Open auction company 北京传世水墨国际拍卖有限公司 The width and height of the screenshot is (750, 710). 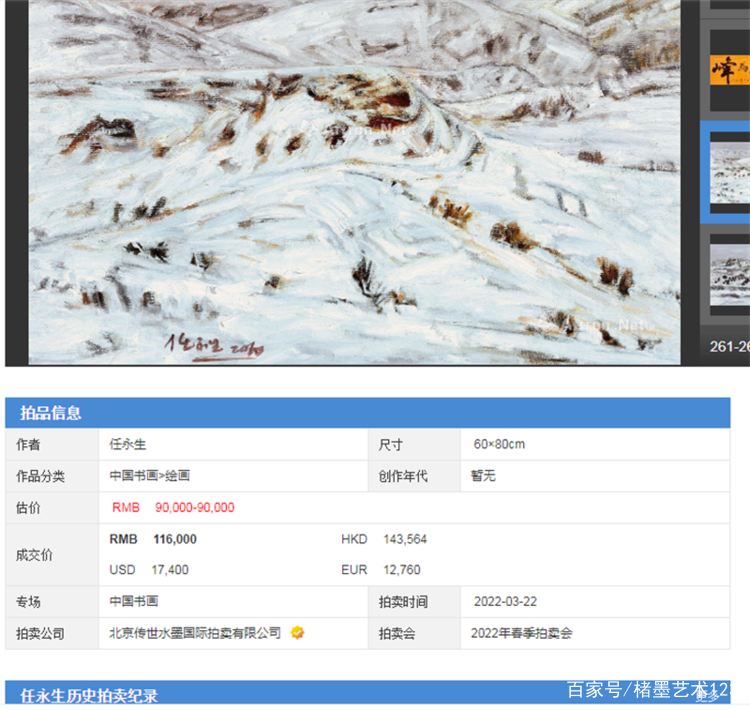195,633
